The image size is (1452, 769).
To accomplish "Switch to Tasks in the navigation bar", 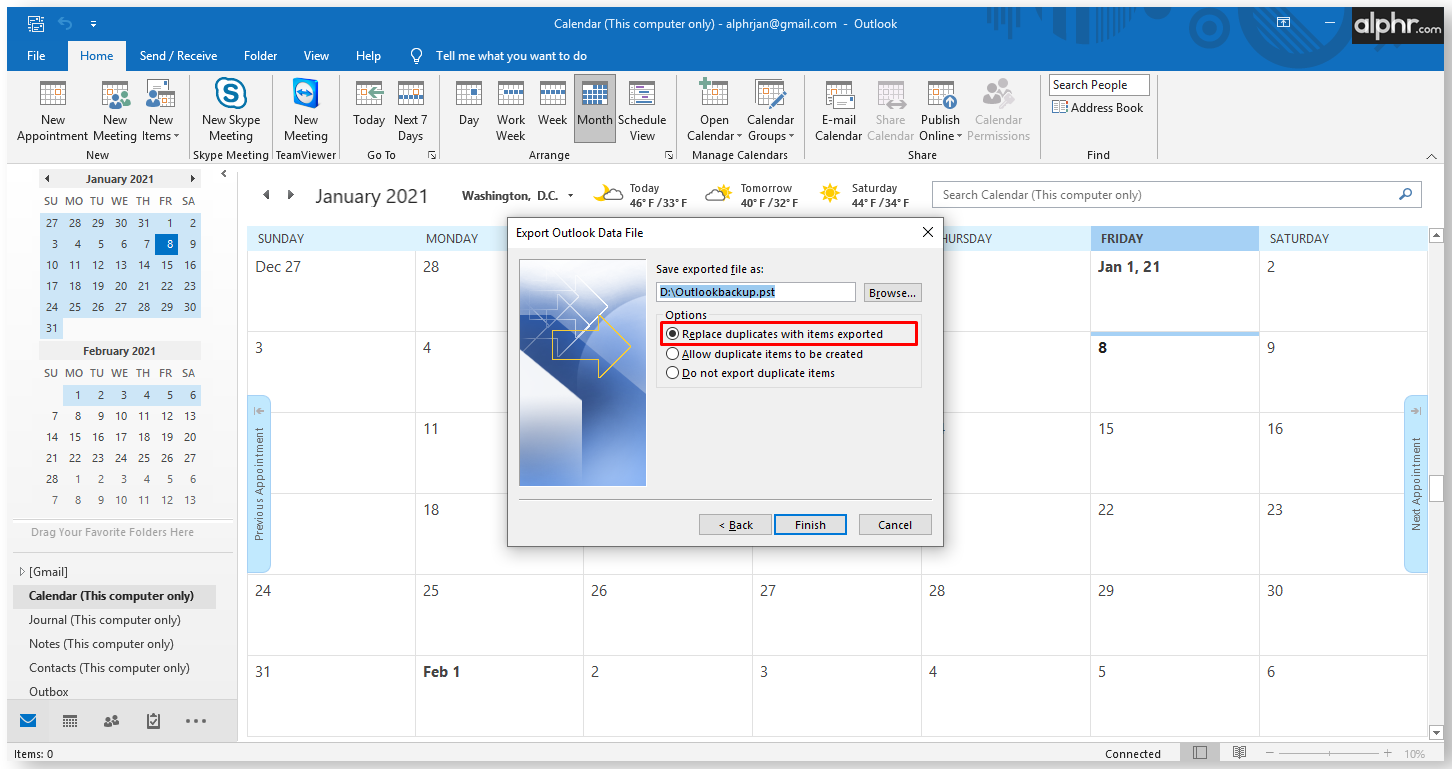I will coord(153,720).
